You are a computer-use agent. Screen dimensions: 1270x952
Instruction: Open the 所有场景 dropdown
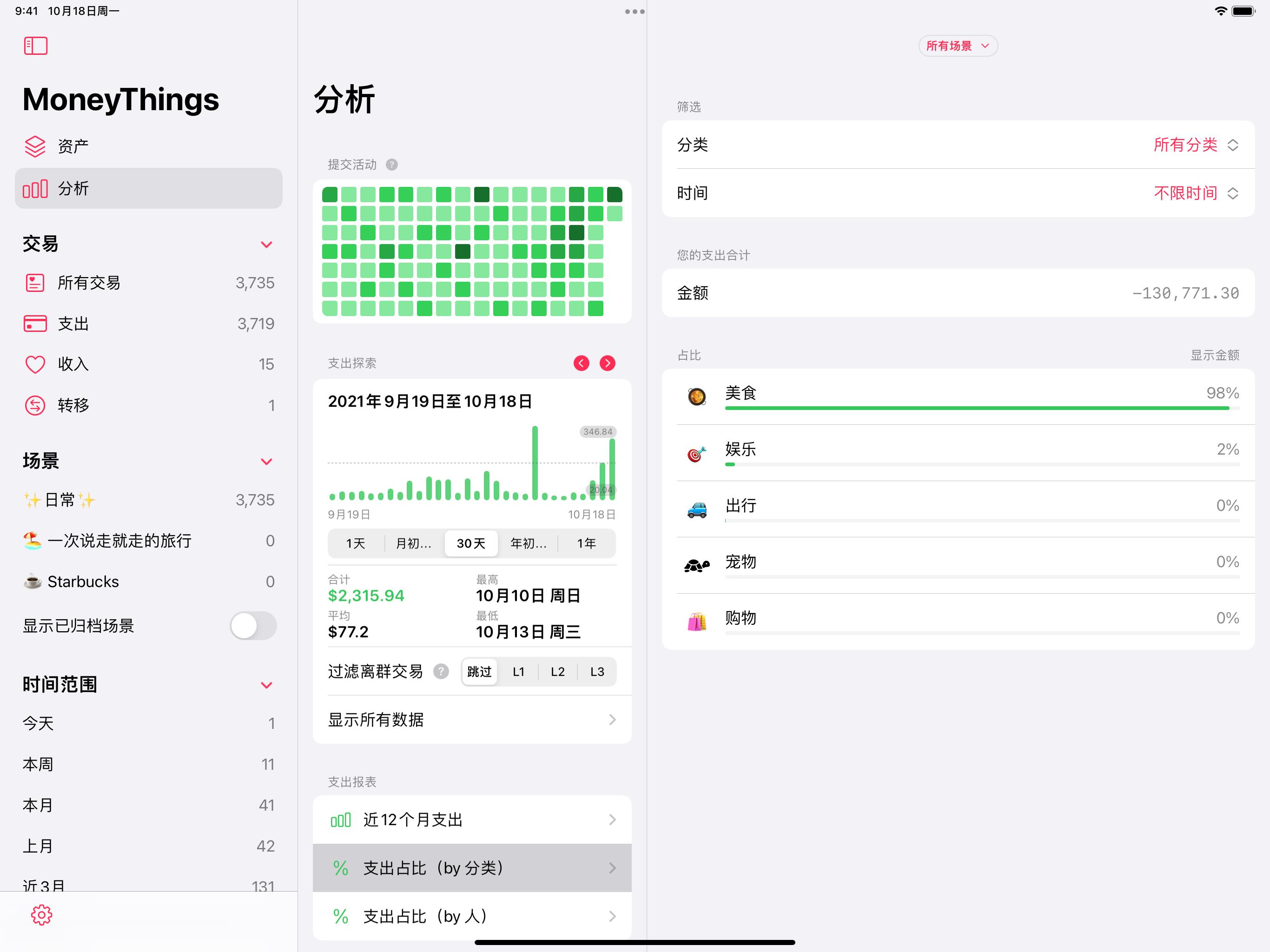pos(958,46)
